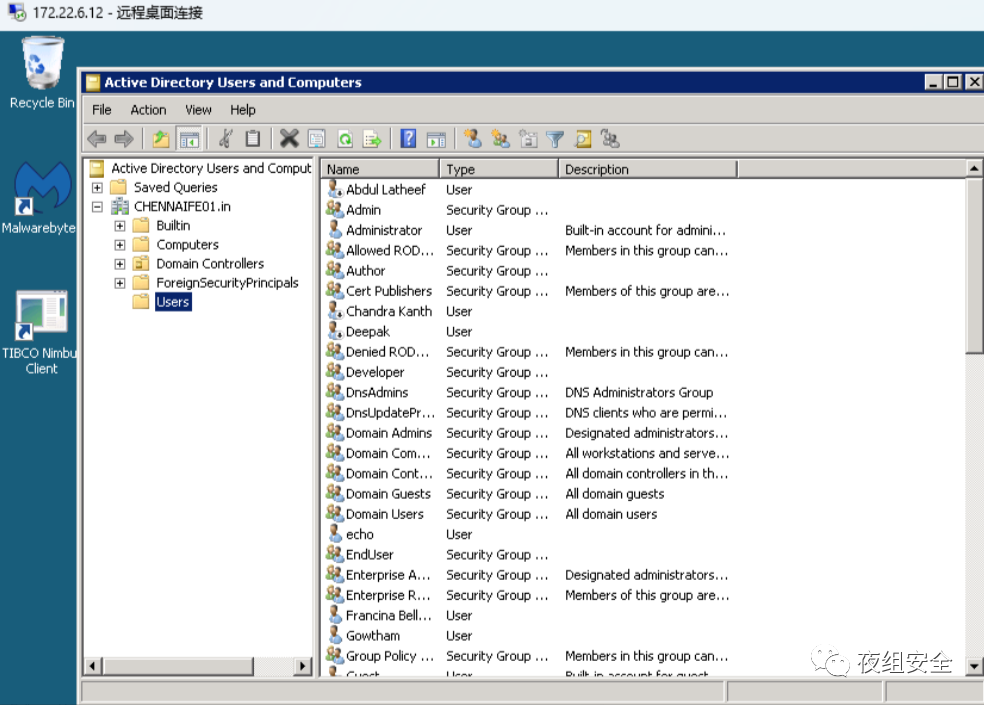Screen dimensions: 984x705
Task: Click the Back arrow toolbar icon
Action: [x=97, y=139]
